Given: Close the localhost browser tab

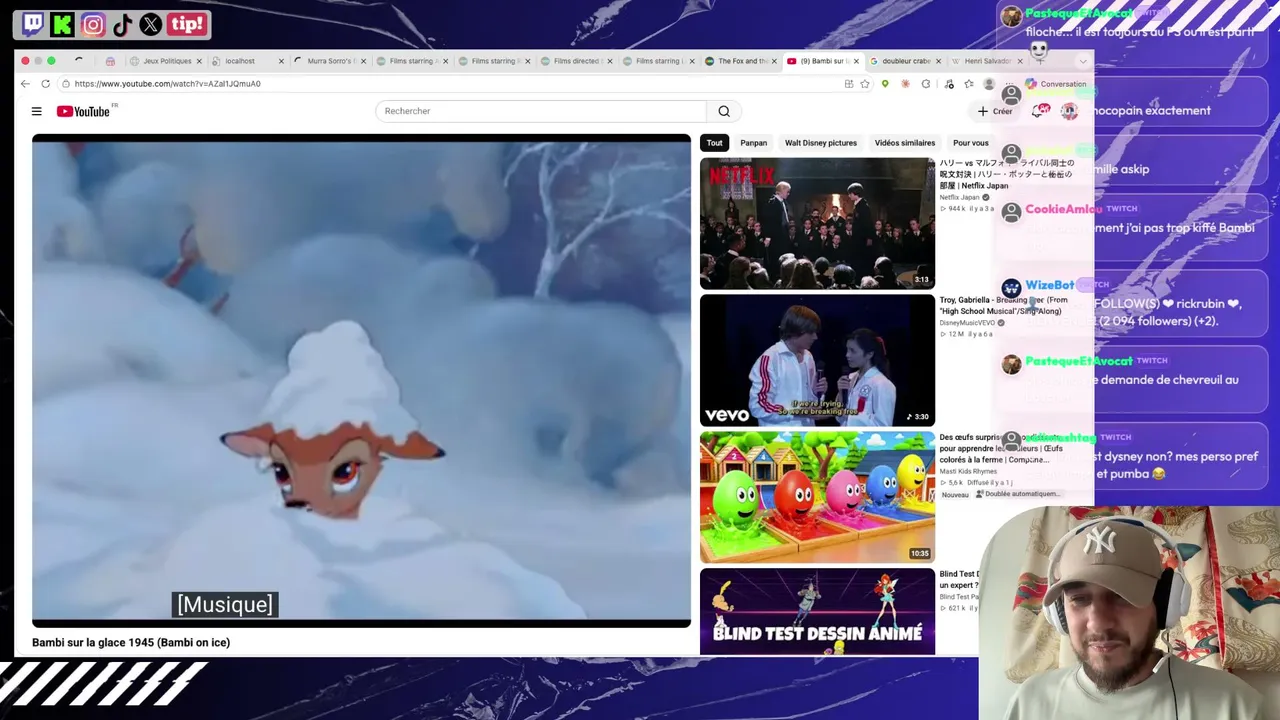Looking at the screenshot, I should pyautogui.click(x=281, y=61).
